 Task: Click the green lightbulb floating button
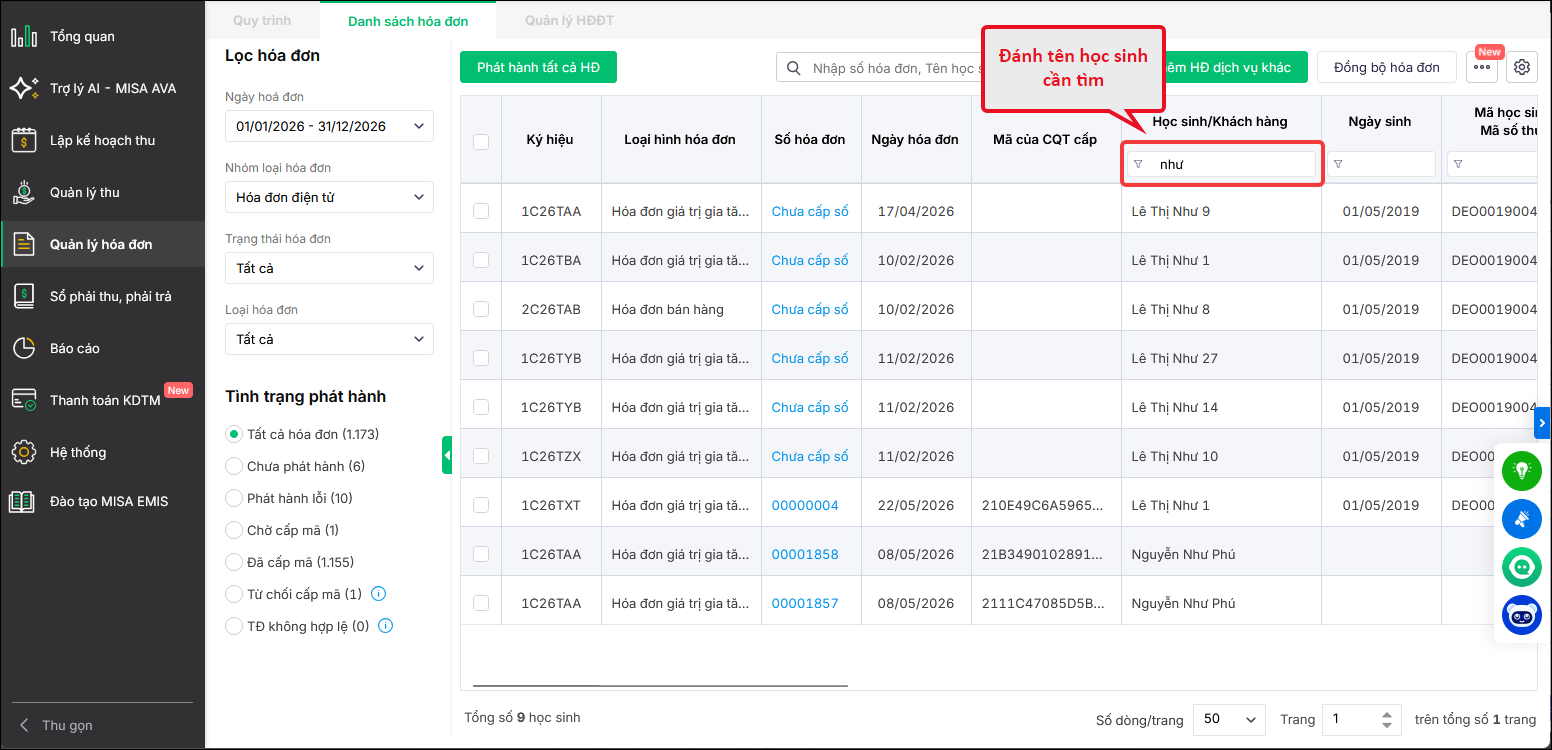[1522, 470]
